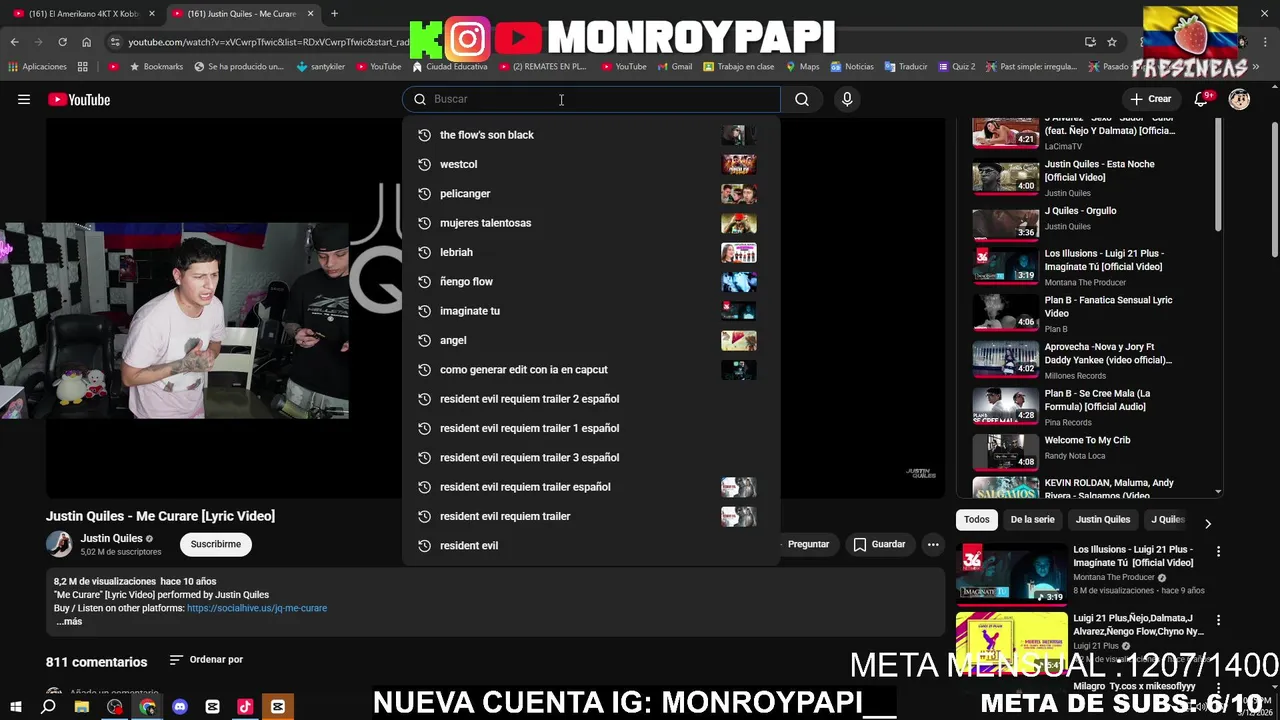
Task: Open the 'Ordenar por' comments sort menu
Action: (206, 660)
